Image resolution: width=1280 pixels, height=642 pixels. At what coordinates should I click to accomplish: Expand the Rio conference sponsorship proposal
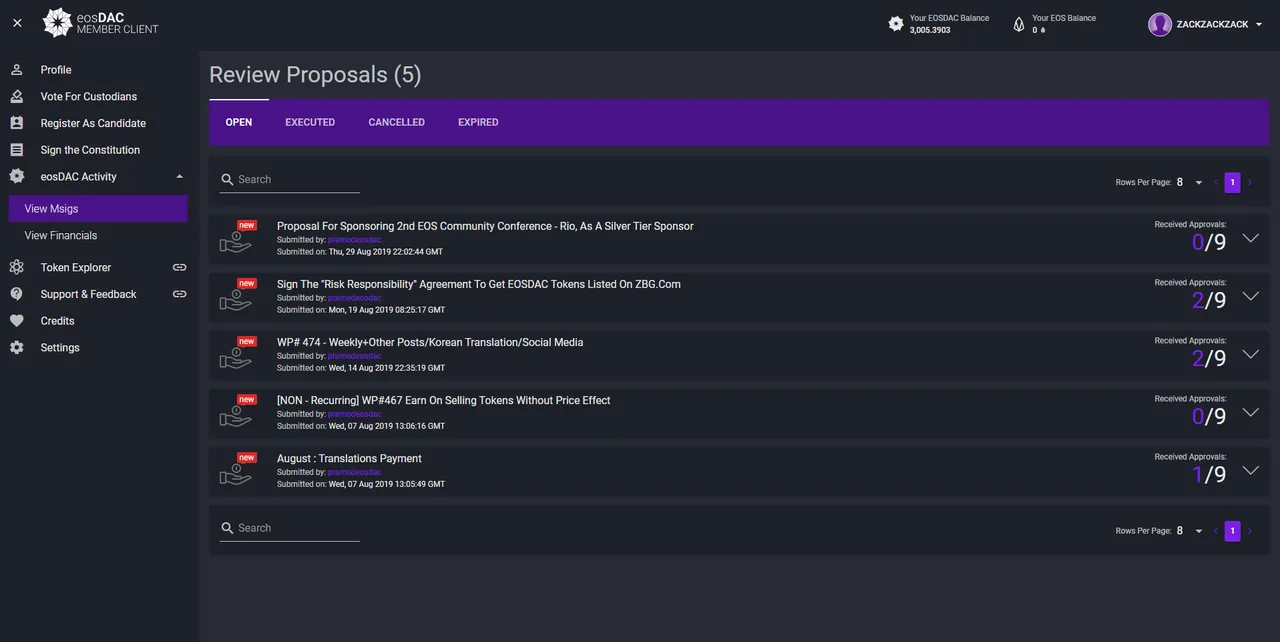[x=1250, y=238]
